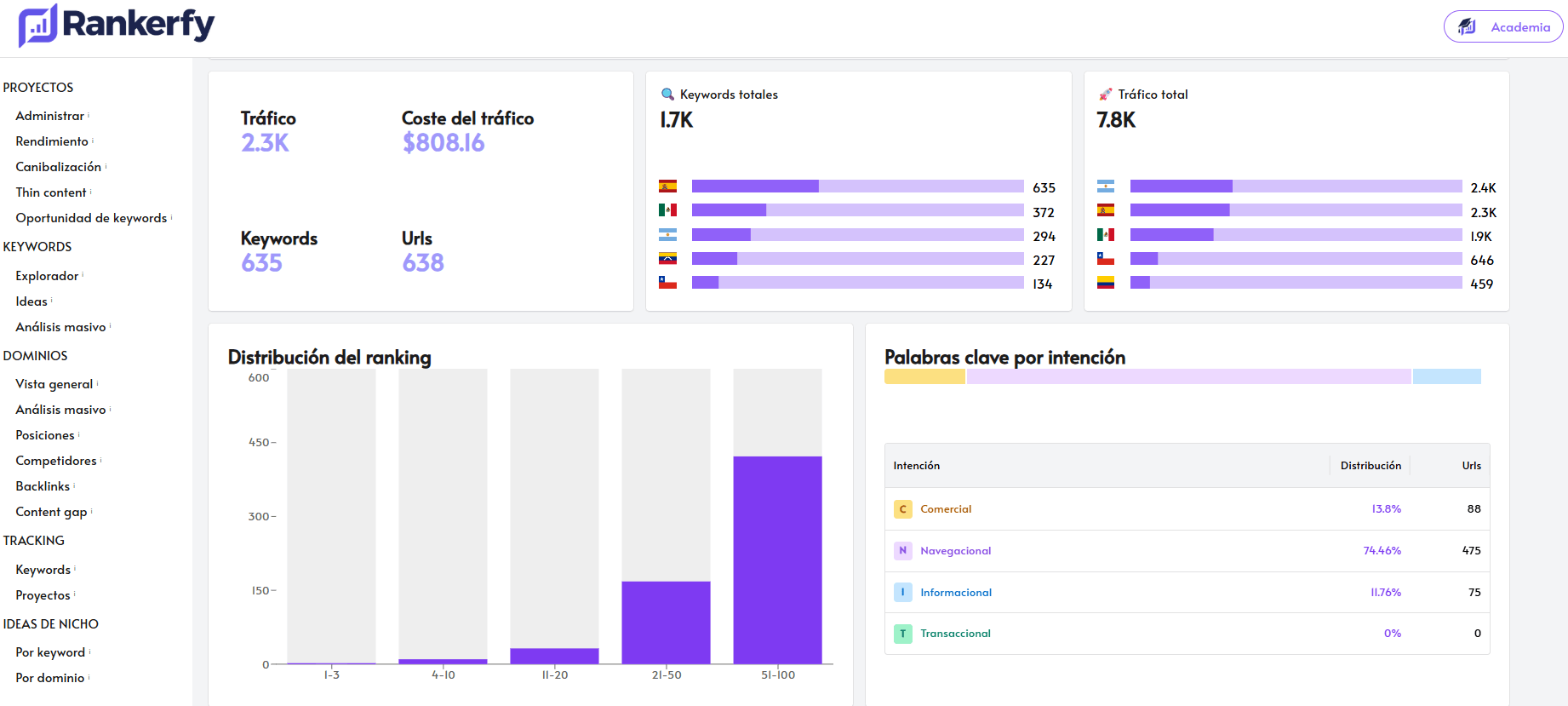1568x706 pixels.
Task: Click the rocket icon beside Tráfico total
Action: pos(1105,95)
